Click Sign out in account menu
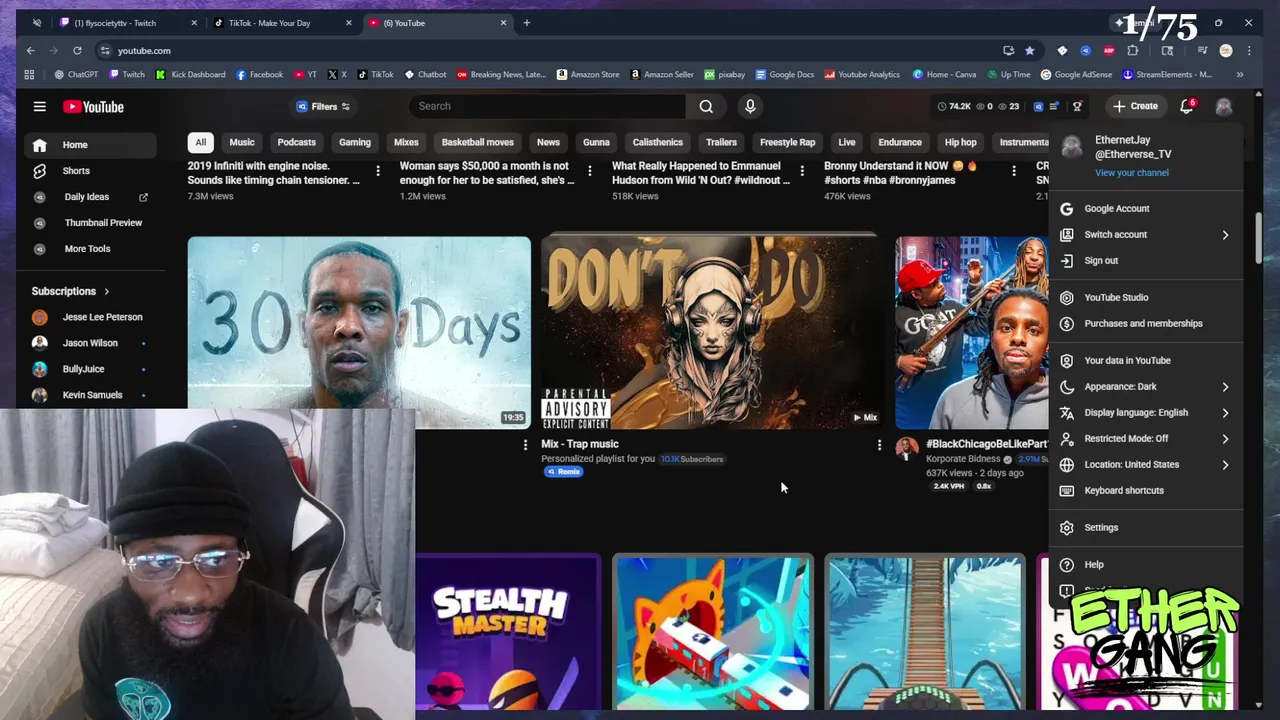Screen dimensions: 1280x720 1146,261
